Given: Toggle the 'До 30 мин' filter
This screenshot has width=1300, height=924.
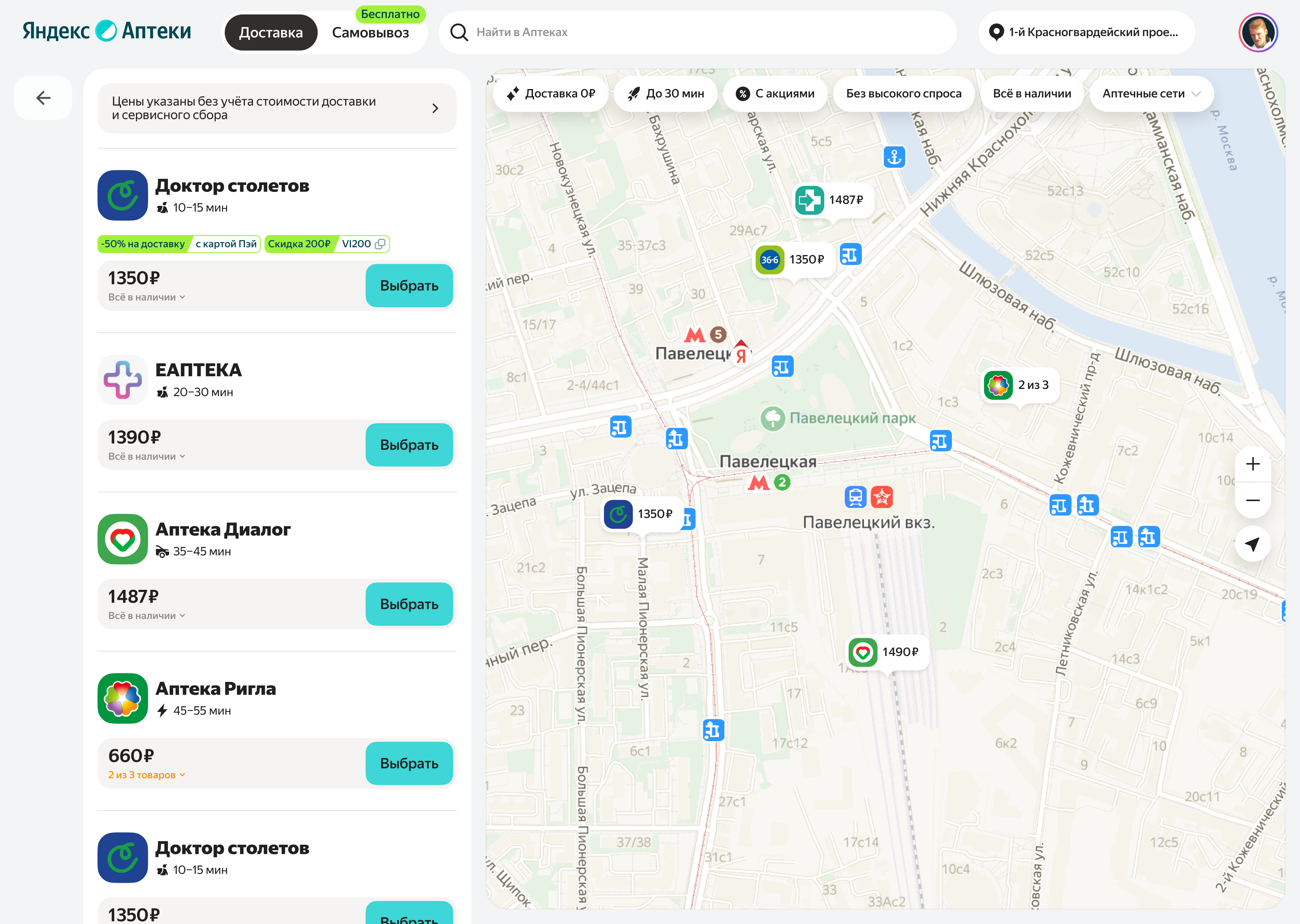Looking at the screenshot, I should click(x=665, y=94).
